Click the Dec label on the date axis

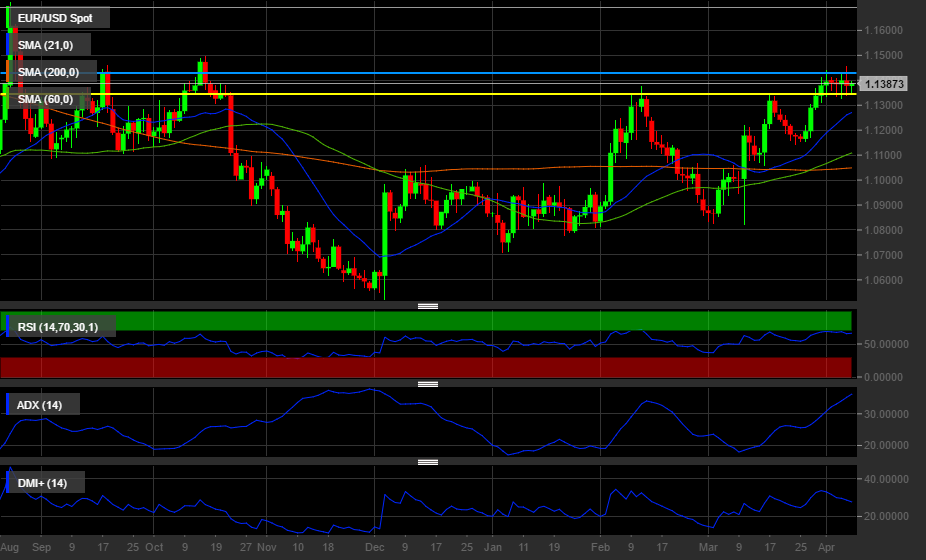pos(374,548)
